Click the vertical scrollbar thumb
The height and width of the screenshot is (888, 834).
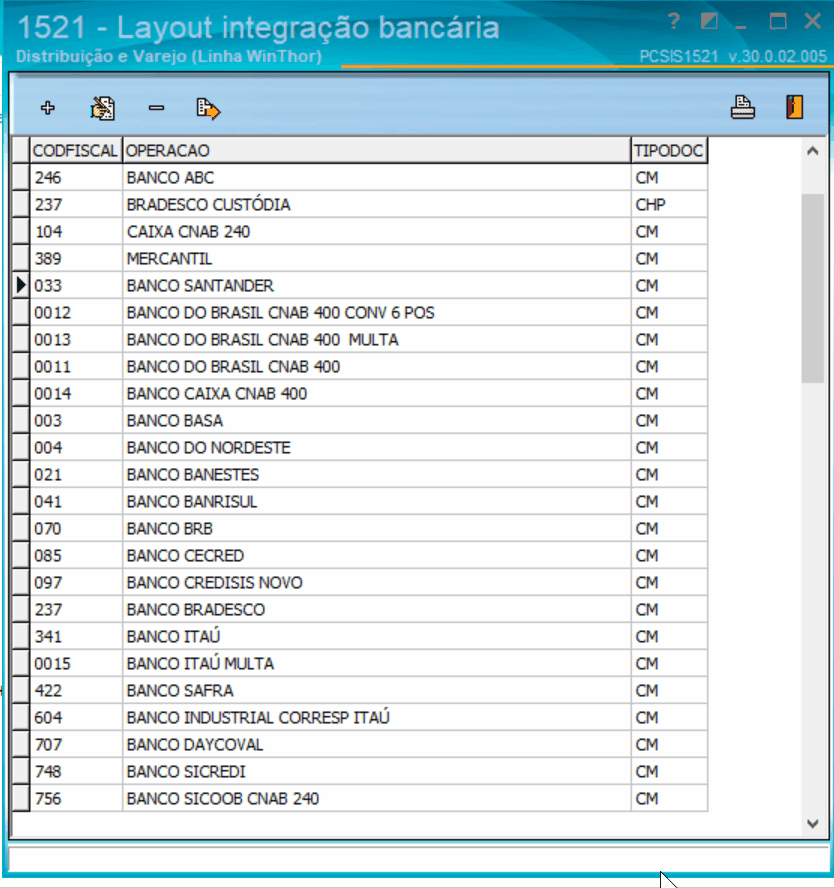point(813,289)
